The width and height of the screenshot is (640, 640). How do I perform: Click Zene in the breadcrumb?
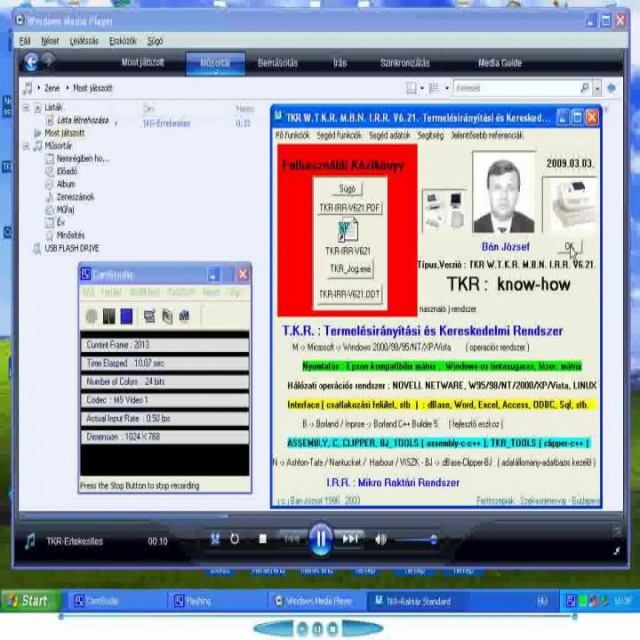click(52, 88)
